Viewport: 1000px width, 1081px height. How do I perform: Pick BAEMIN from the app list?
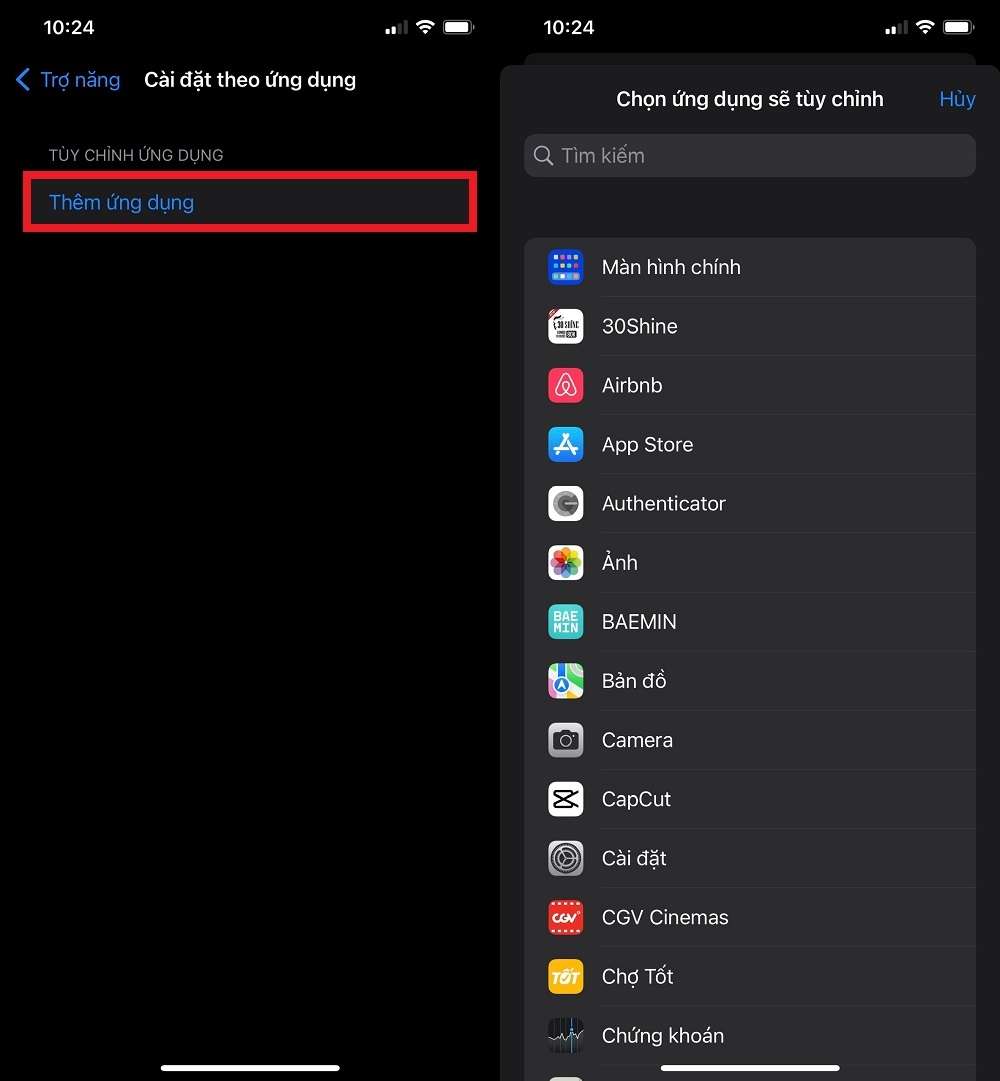point(639,621)
